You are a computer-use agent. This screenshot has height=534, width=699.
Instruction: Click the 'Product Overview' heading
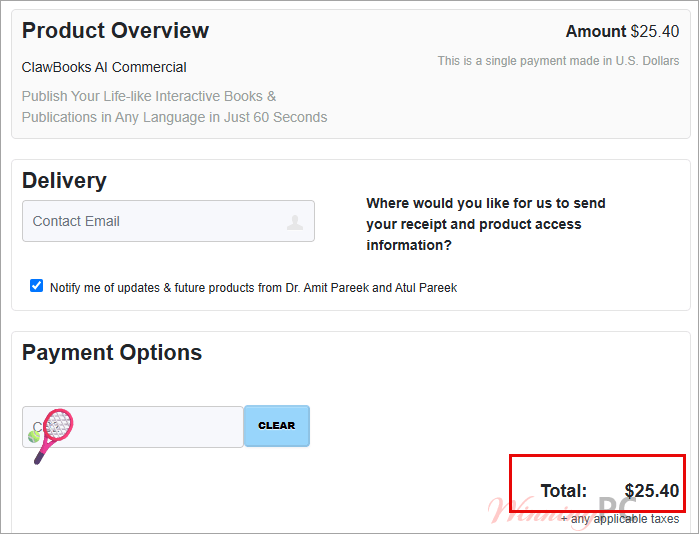(115, 31)
